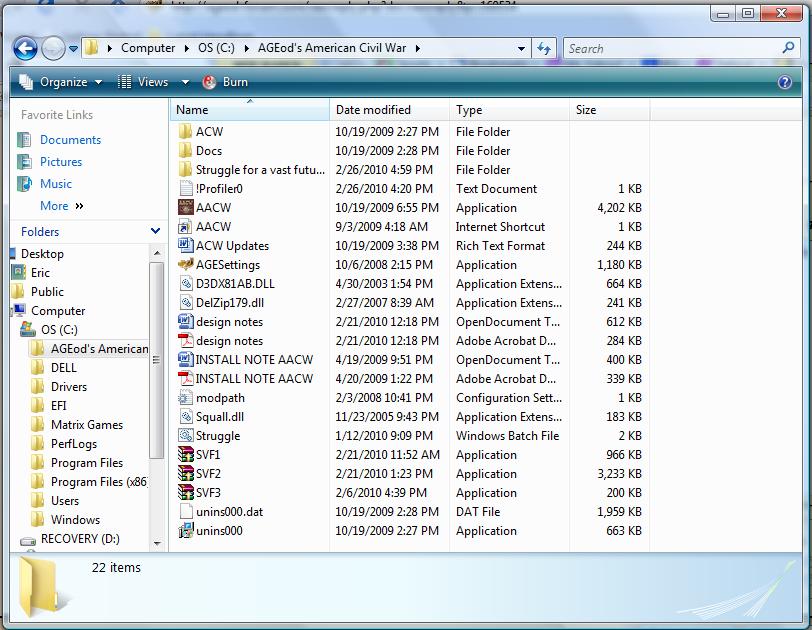Screen dimensions: 812x630
Task: Click the Struggle batch file icon
Action: [x=185, y=436]
